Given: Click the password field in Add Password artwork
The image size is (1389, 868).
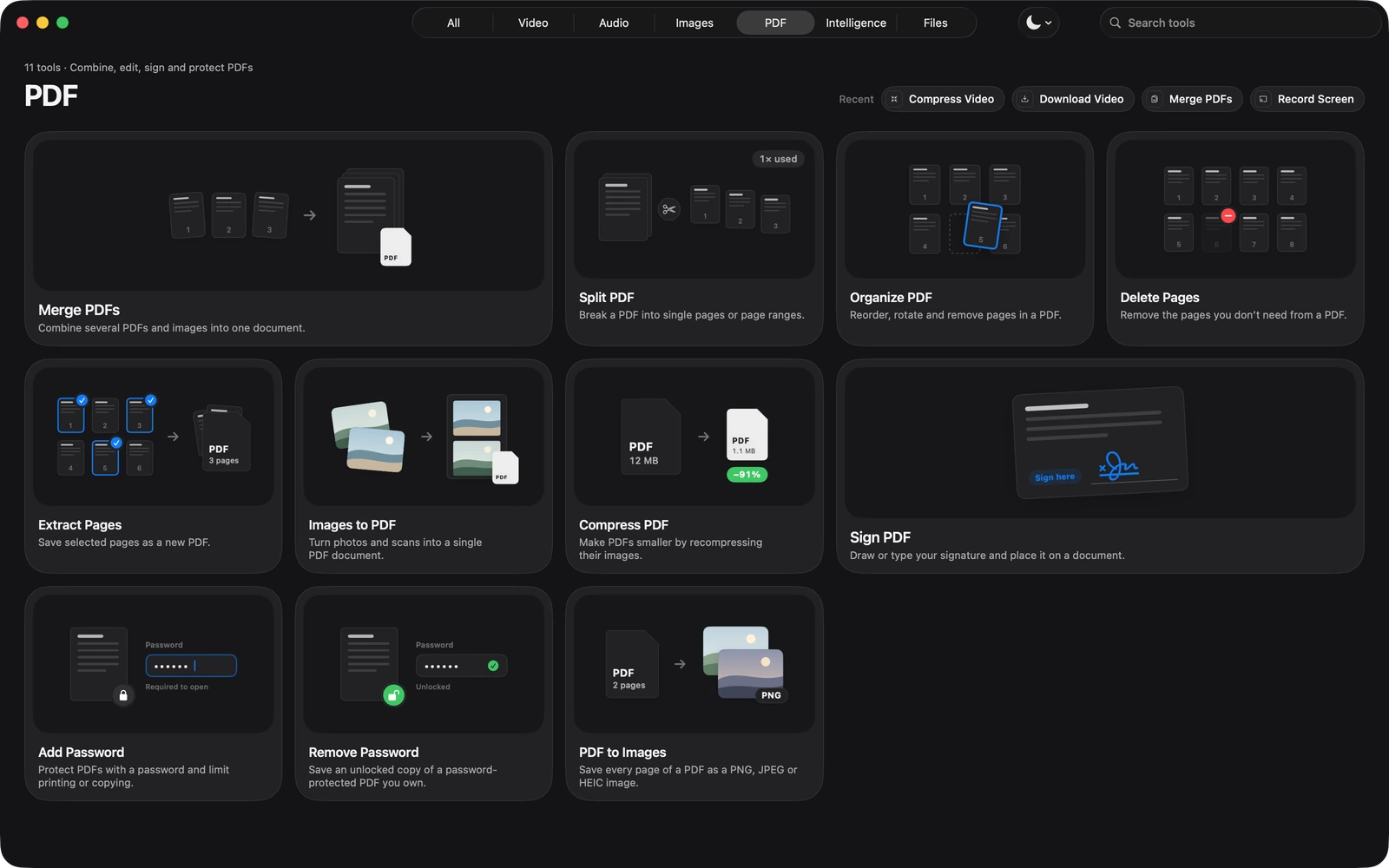Looking at the screenshot, I should point(191,666).
